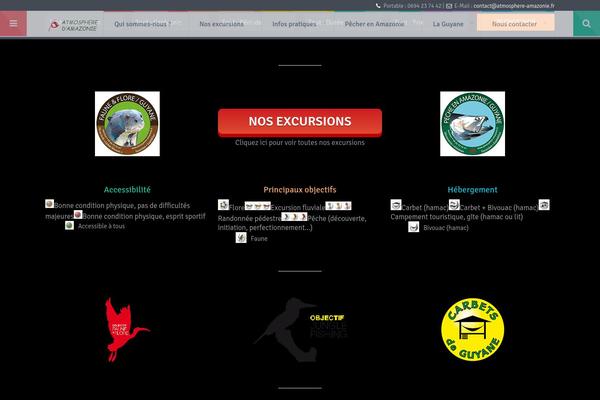Click the 'Accessible à tous' text
600x400 pixels.
click(x=101, y=226)
